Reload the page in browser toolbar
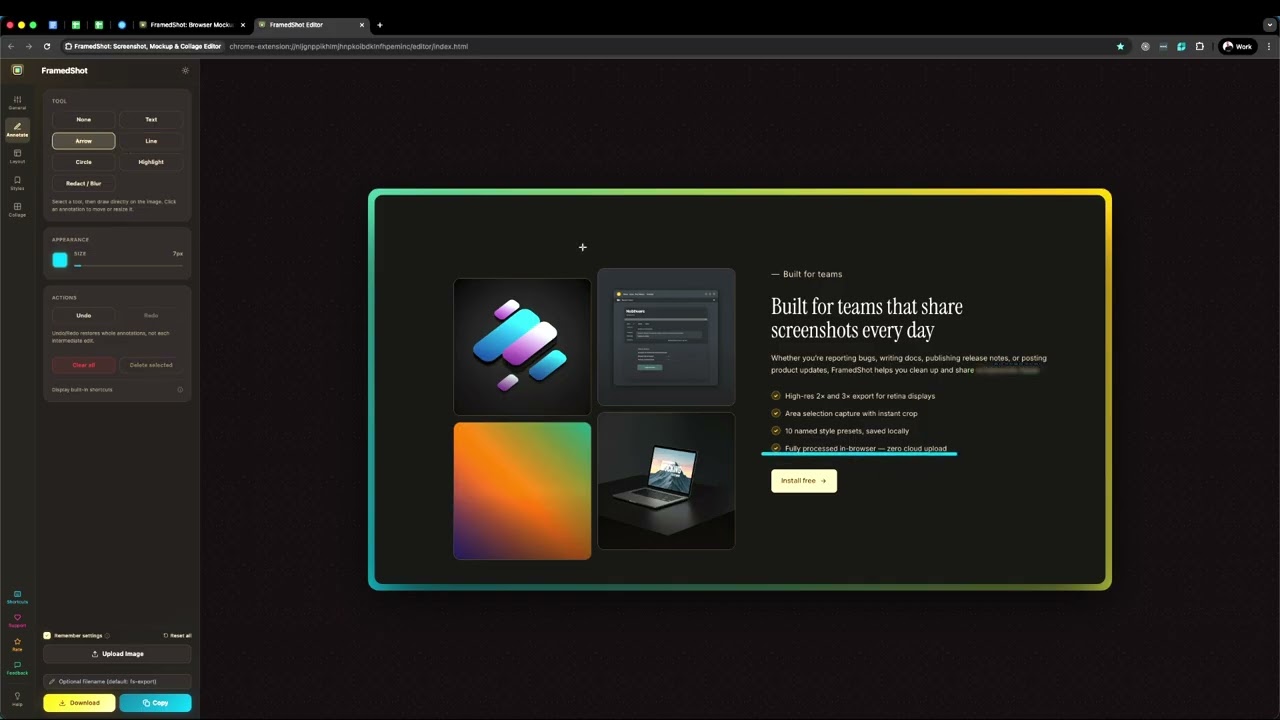 [x=47, y=46]
